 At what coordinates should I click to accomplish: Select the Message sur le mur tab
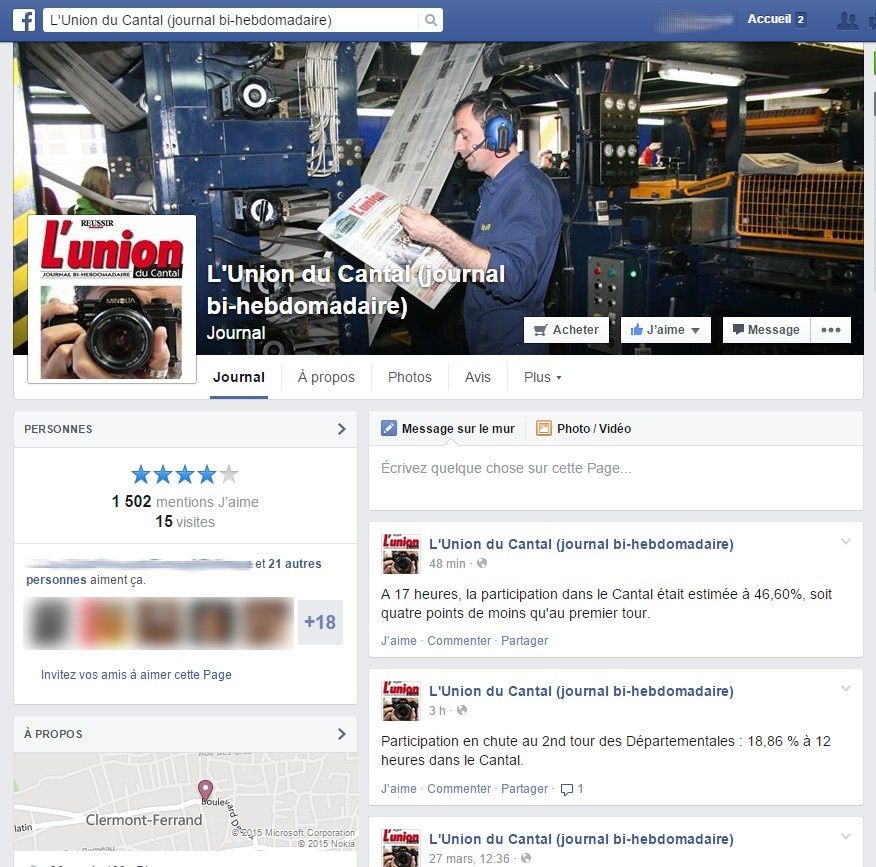(x=448, y=428)
